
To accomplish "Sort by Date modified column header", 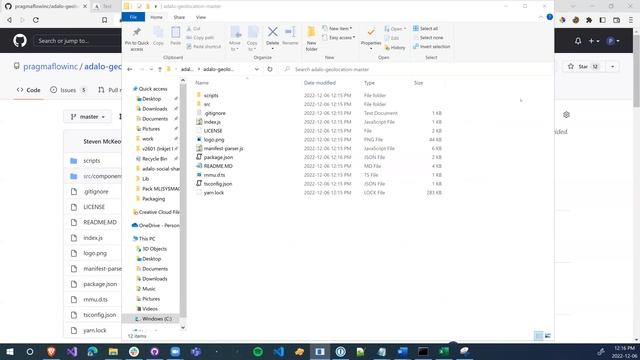I will tap(320, 83).
